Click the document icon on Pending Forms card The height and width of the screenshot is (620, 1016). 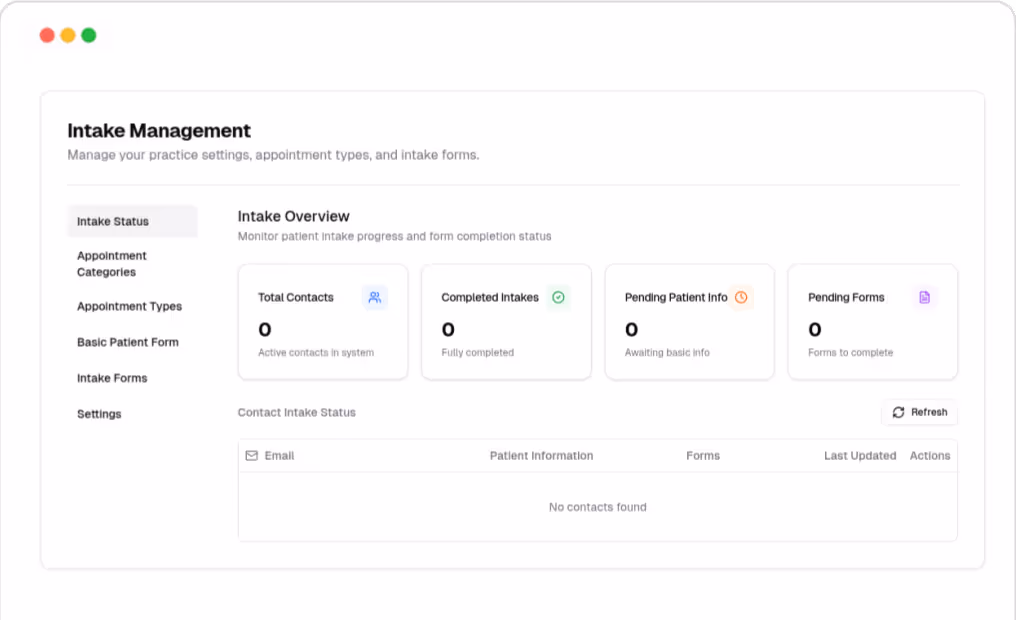coord(924,297)
